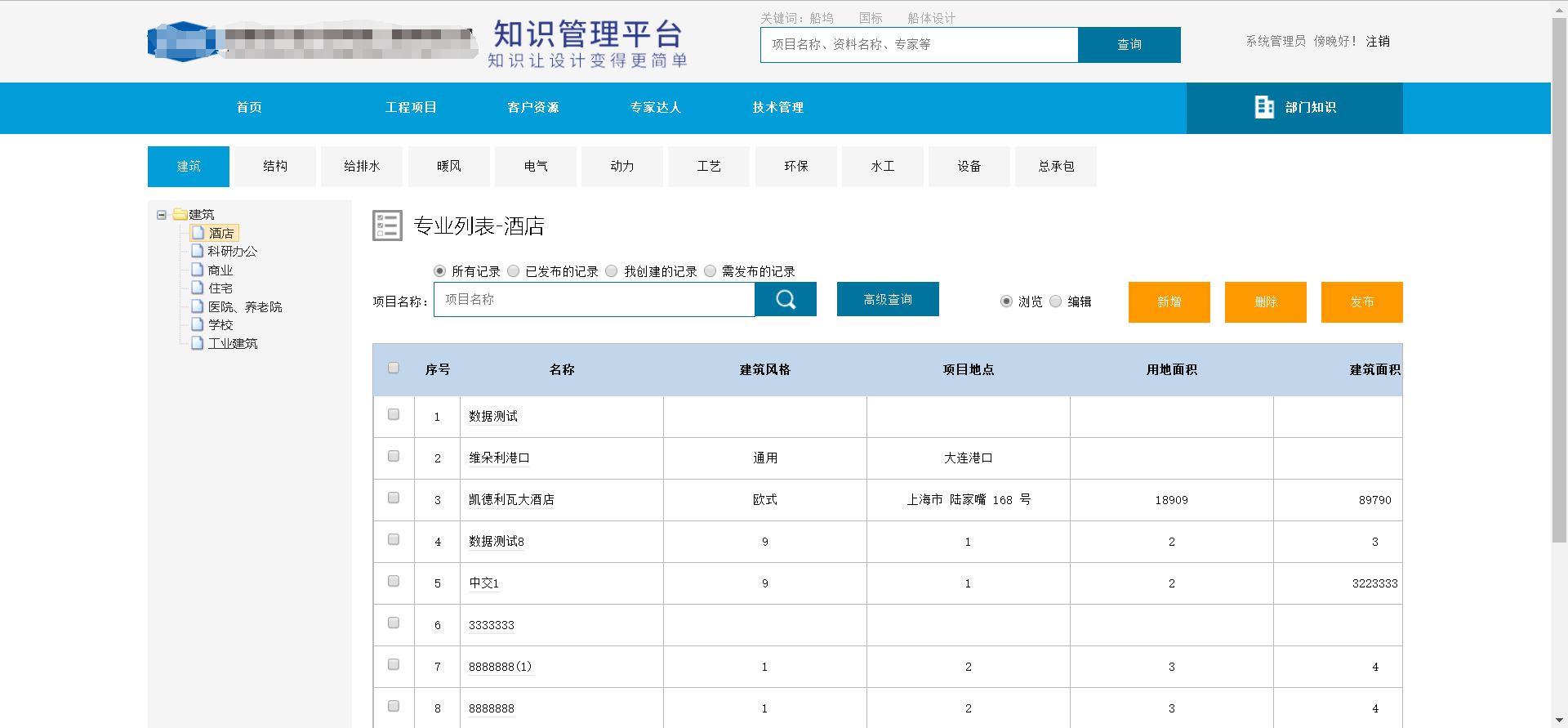The width and height of the screenshot is (1568, 728).
Task: Switch to the 结构 tab
Action: (x=275, y=166)
